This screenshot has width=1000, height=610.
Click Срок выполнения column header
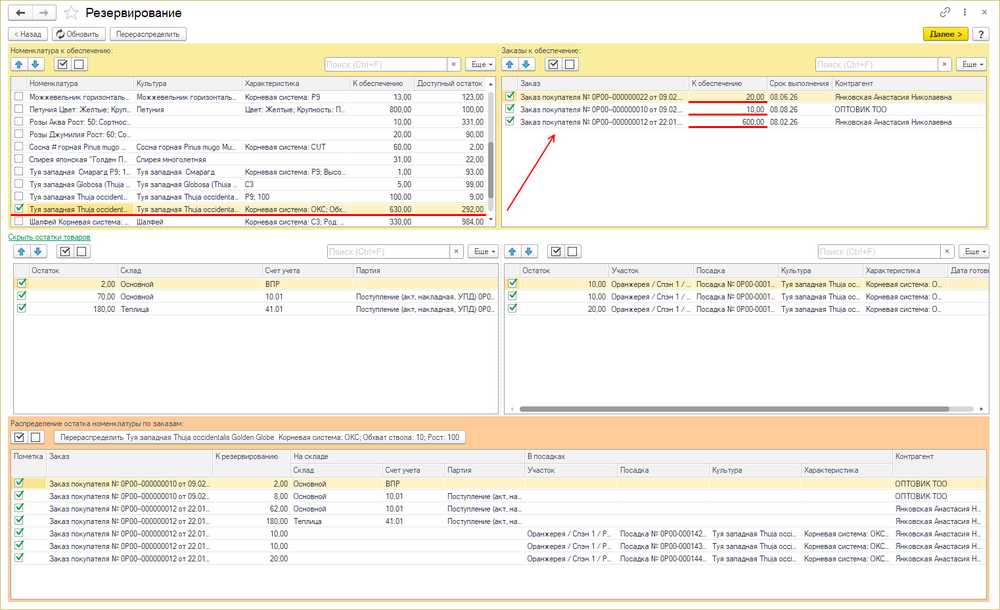coord(798,83)
